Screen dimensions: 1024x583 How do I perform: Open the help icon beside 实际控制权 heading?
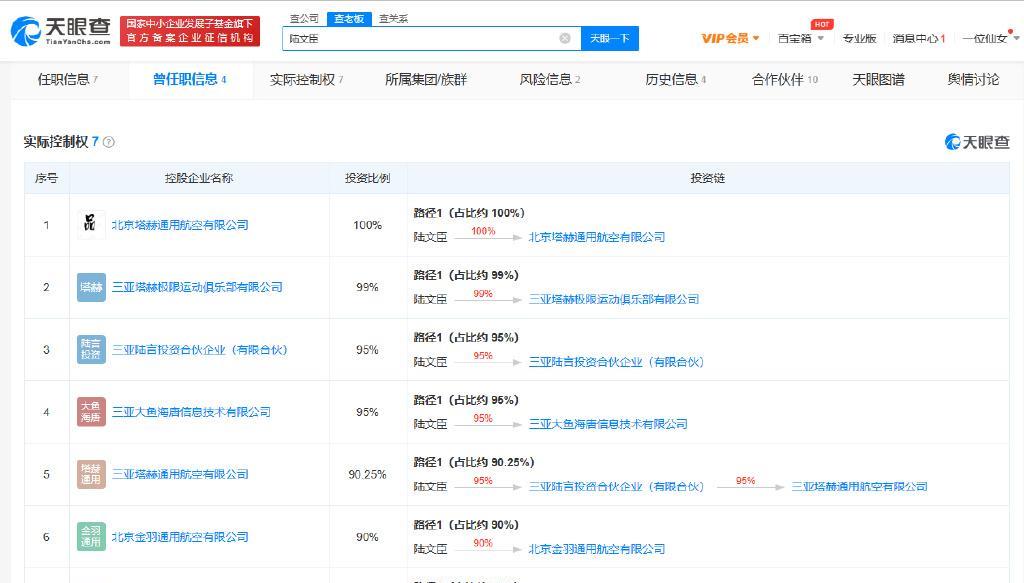click(x=109, y=142)
